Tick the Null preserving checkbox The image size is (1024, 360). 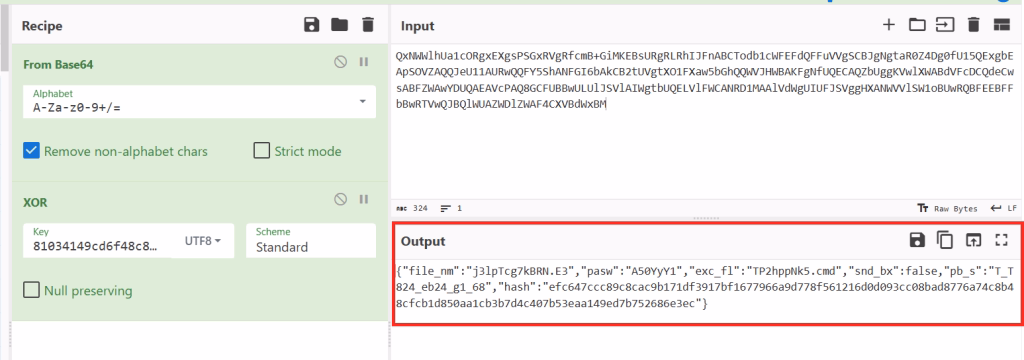[x=31, y=290]
